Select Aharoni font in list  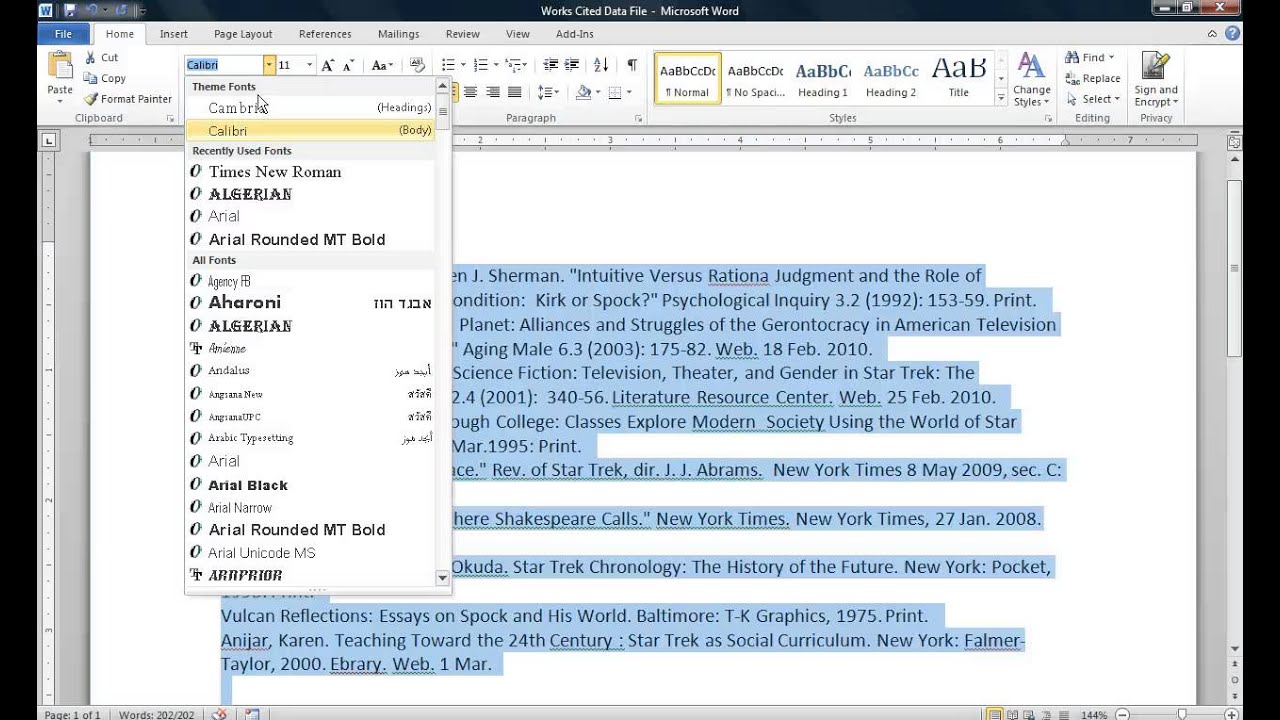311,303
